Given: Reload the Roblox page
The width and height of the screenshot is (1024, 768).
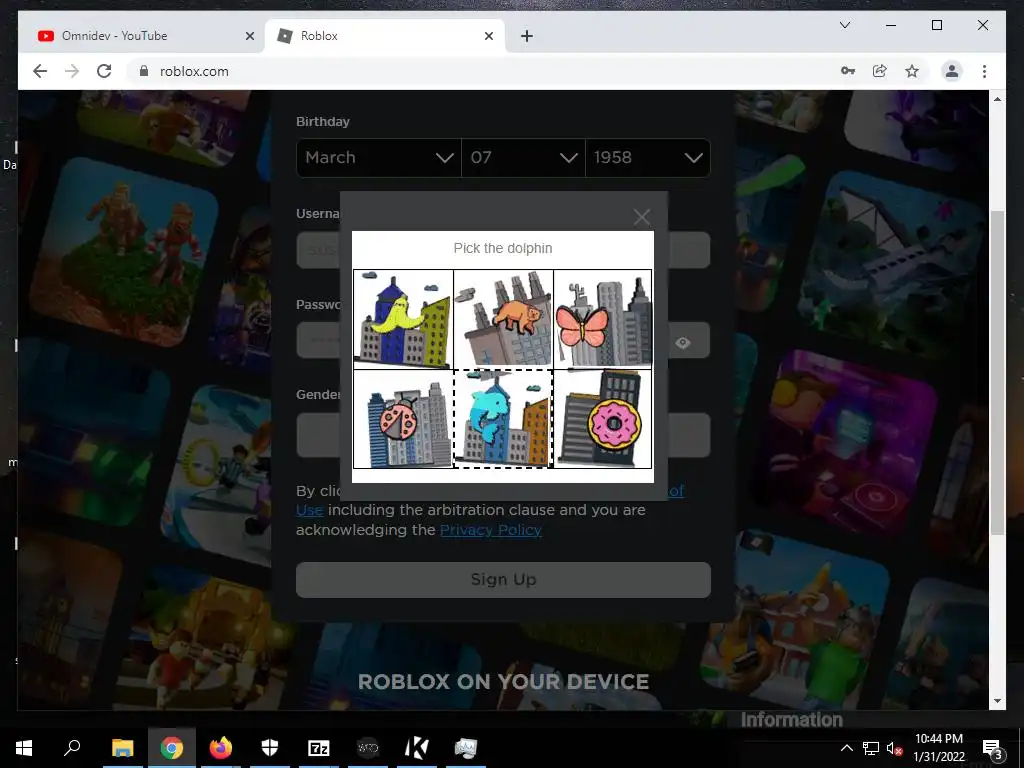Looking at the screenshot, I should (x=104, y=71).
